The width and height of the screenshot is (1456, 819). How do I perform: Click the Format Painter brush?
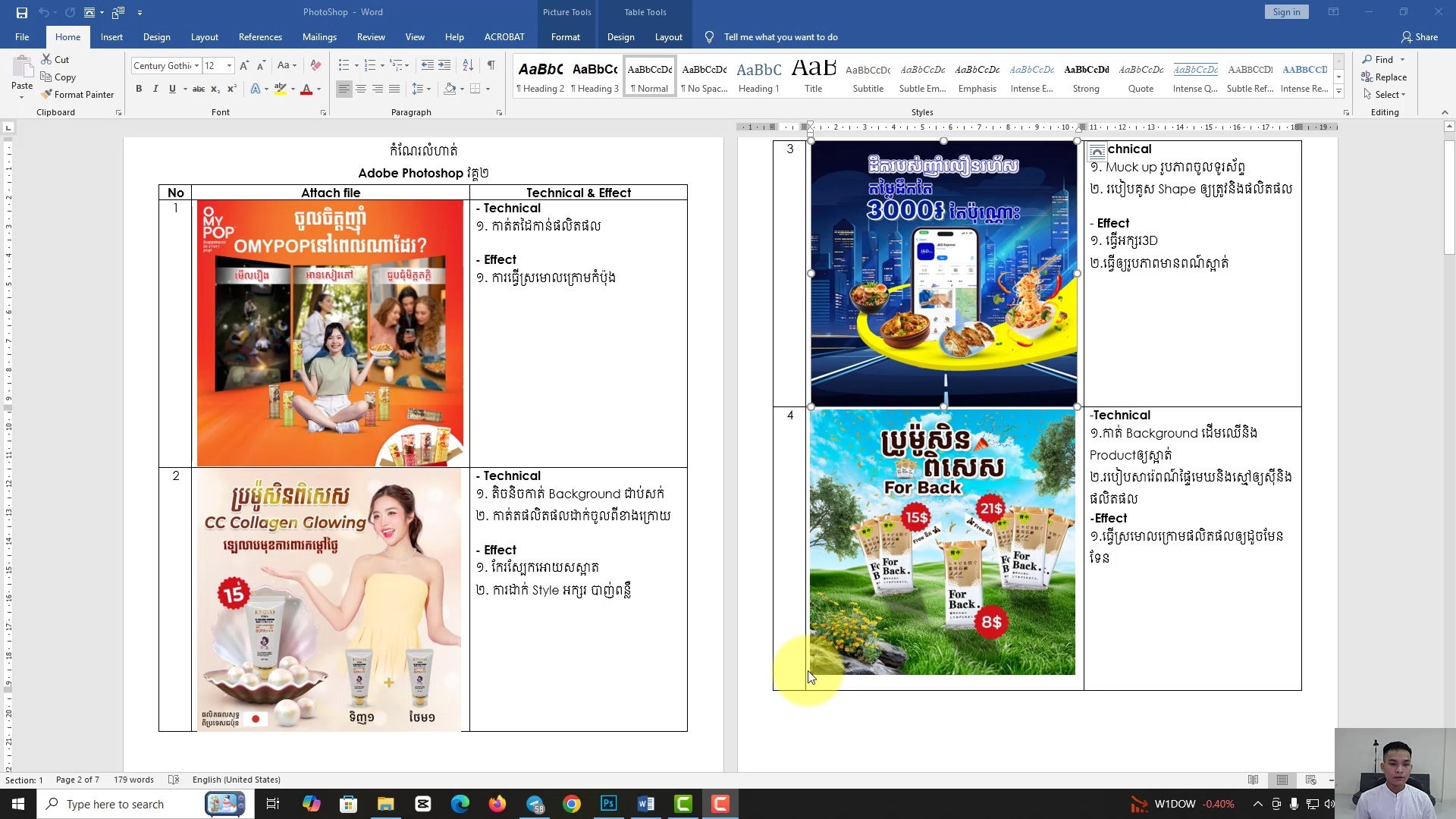78,95
